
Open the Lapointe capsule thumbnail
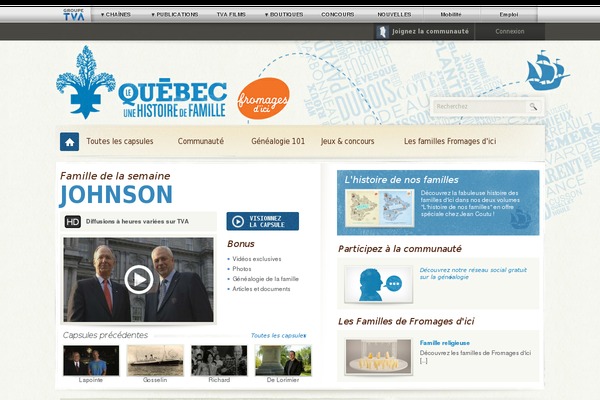91,360
